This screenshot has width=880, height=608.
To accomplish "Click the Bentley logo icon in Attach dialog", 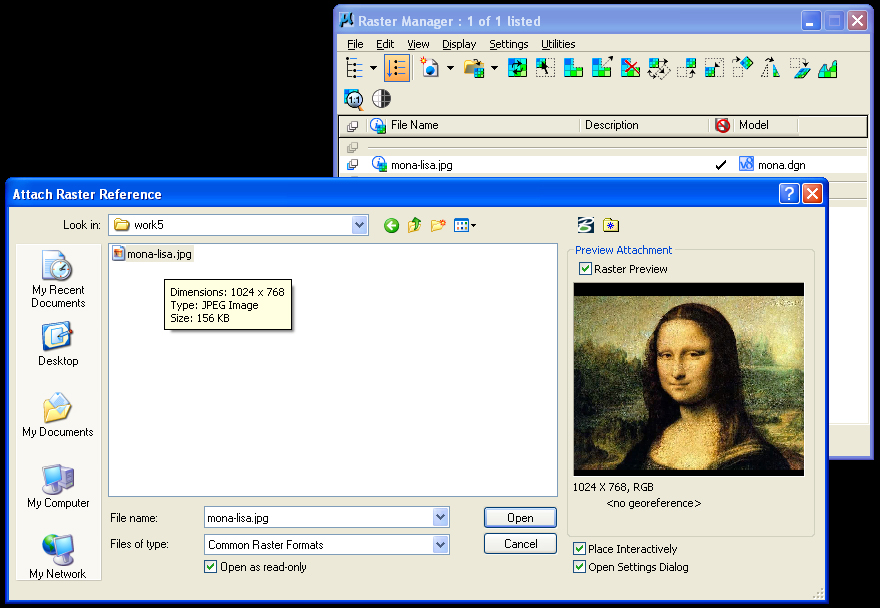I will 585,225.
